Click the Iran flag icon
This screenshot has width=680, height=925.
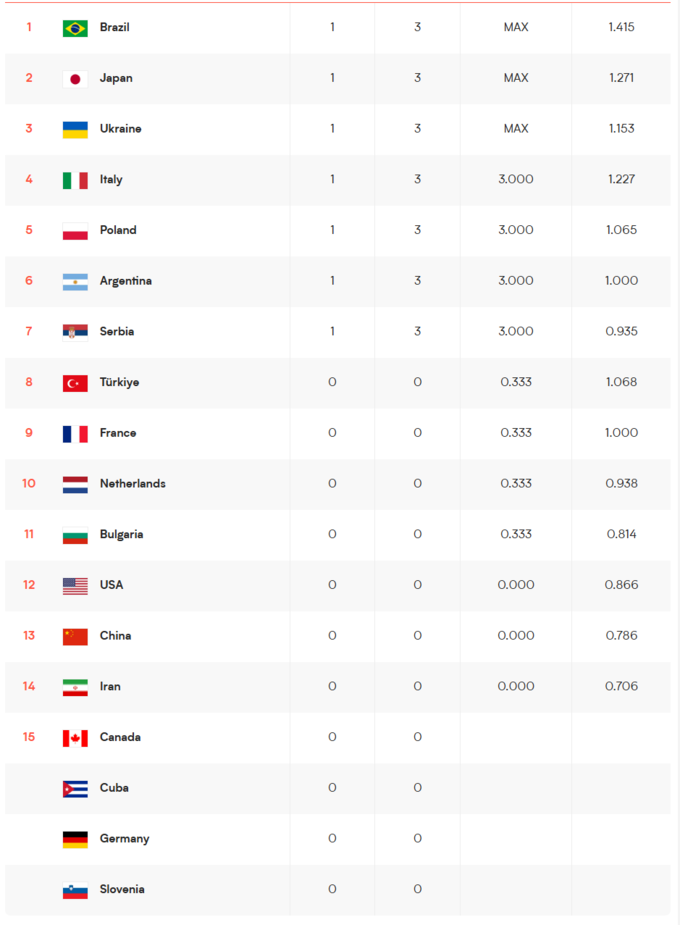(75, 687)
